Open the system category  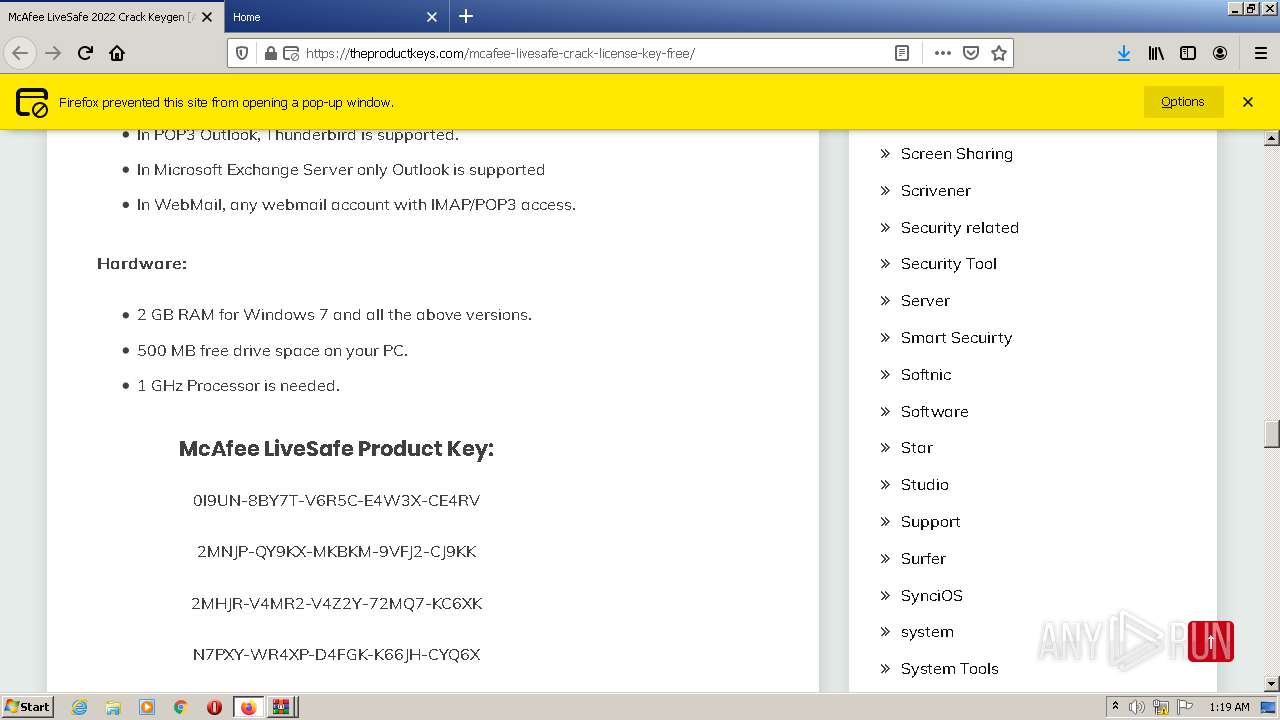pyautogui.click(x=927, y=632)
